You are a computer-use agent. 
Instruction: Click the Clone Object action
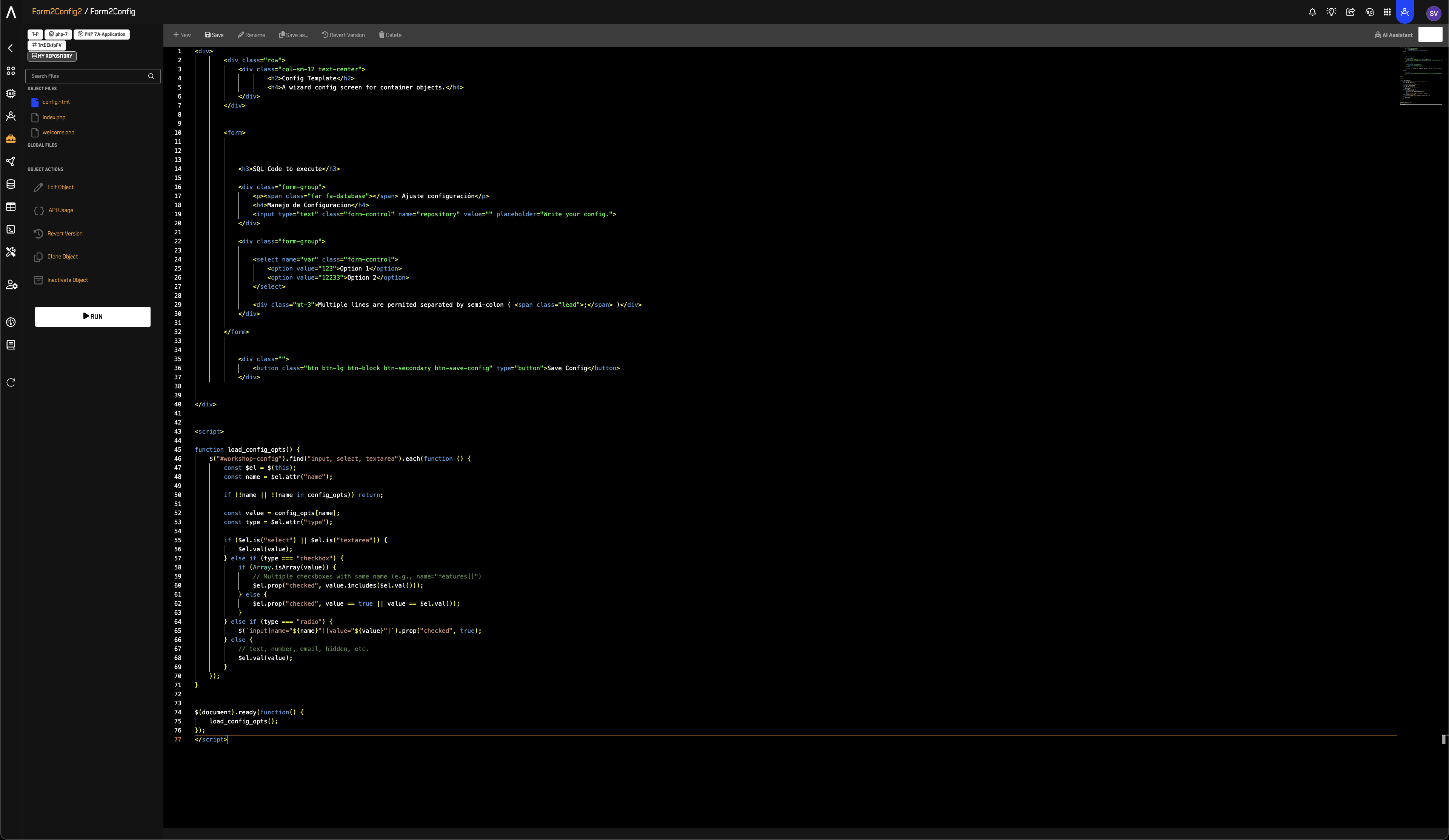pos(63,257)
